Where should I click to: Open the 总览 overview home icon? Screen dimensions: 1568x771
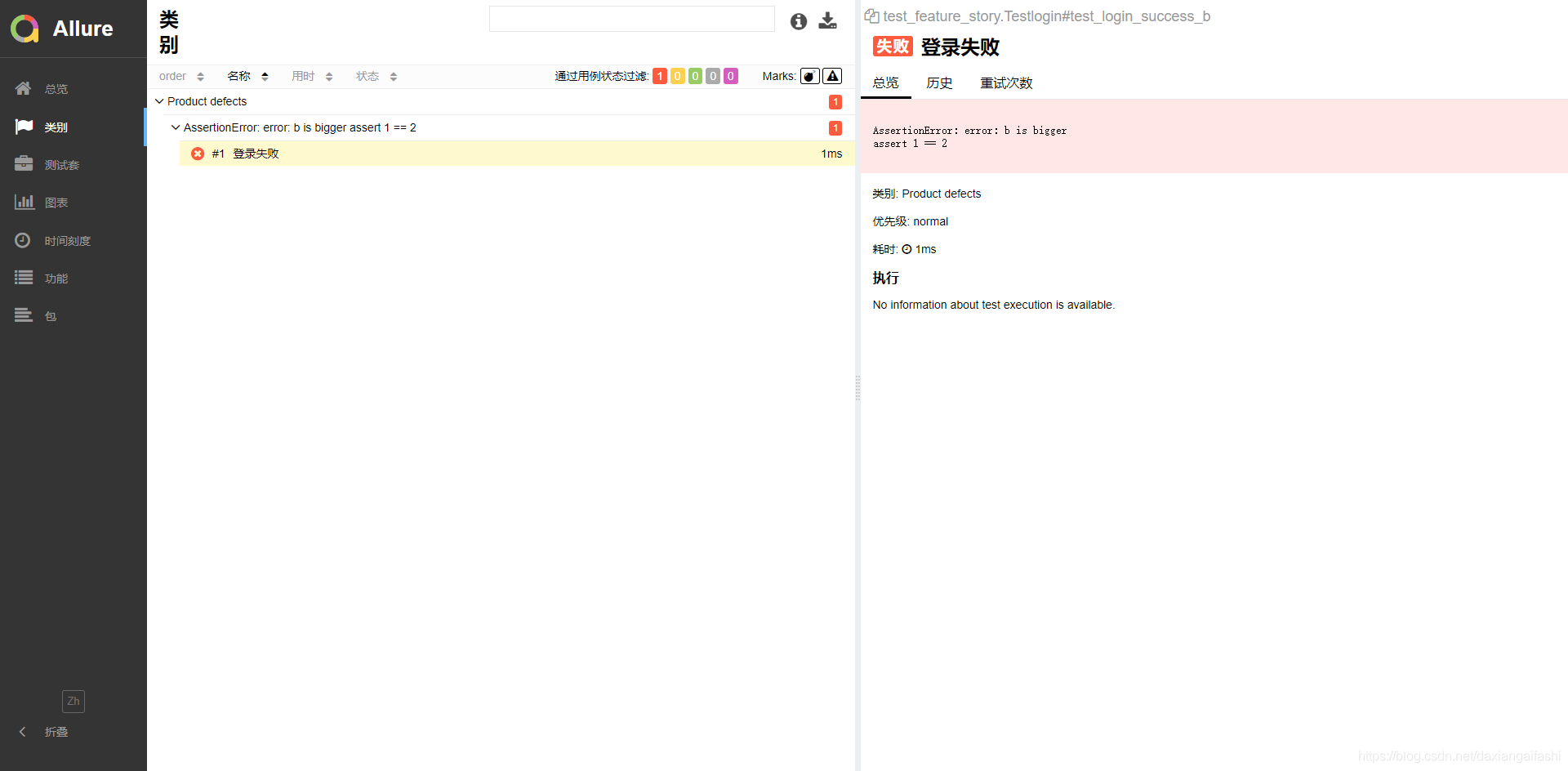(23, 88)
